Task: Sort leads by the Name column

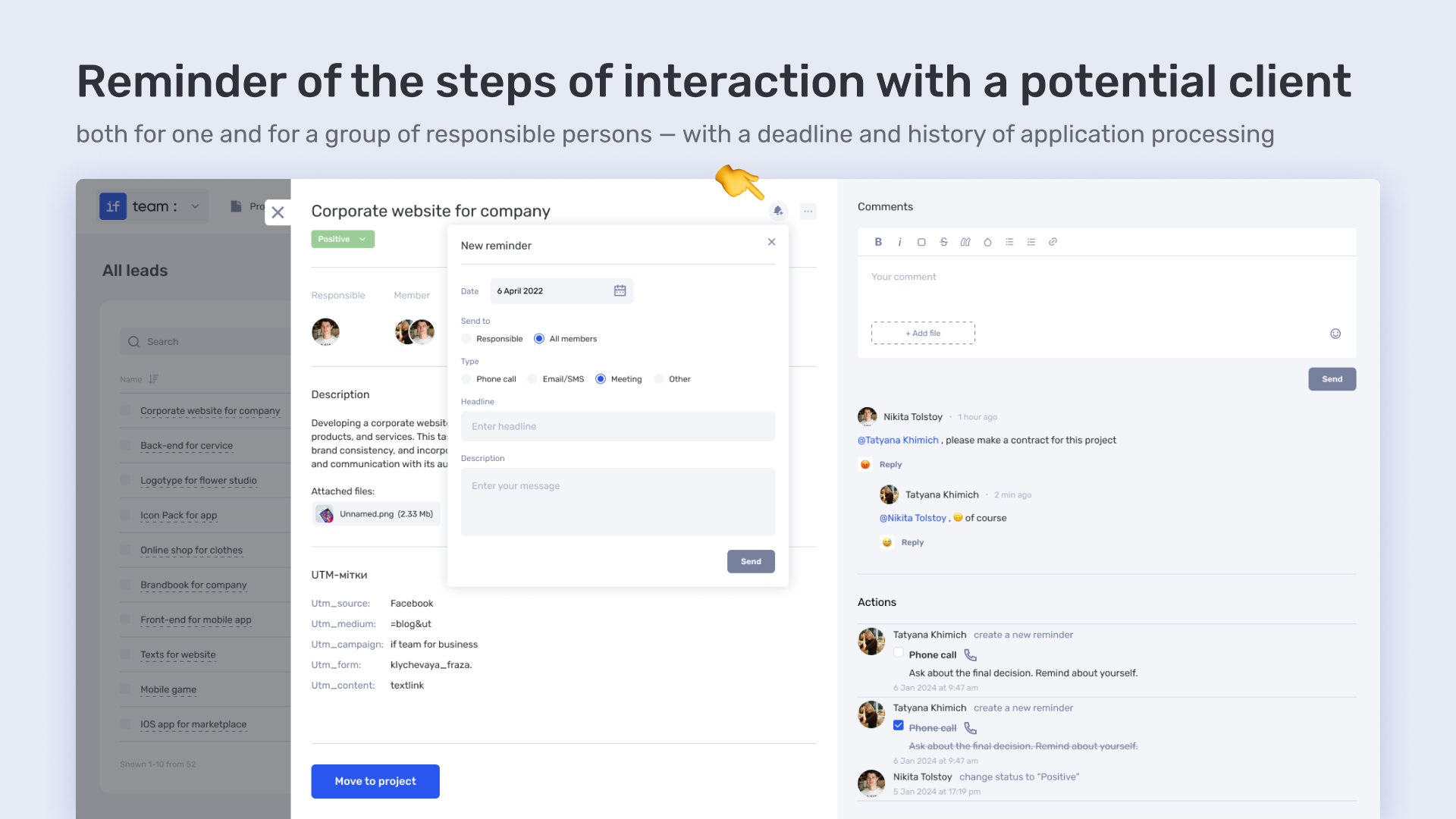Action: 139,379
